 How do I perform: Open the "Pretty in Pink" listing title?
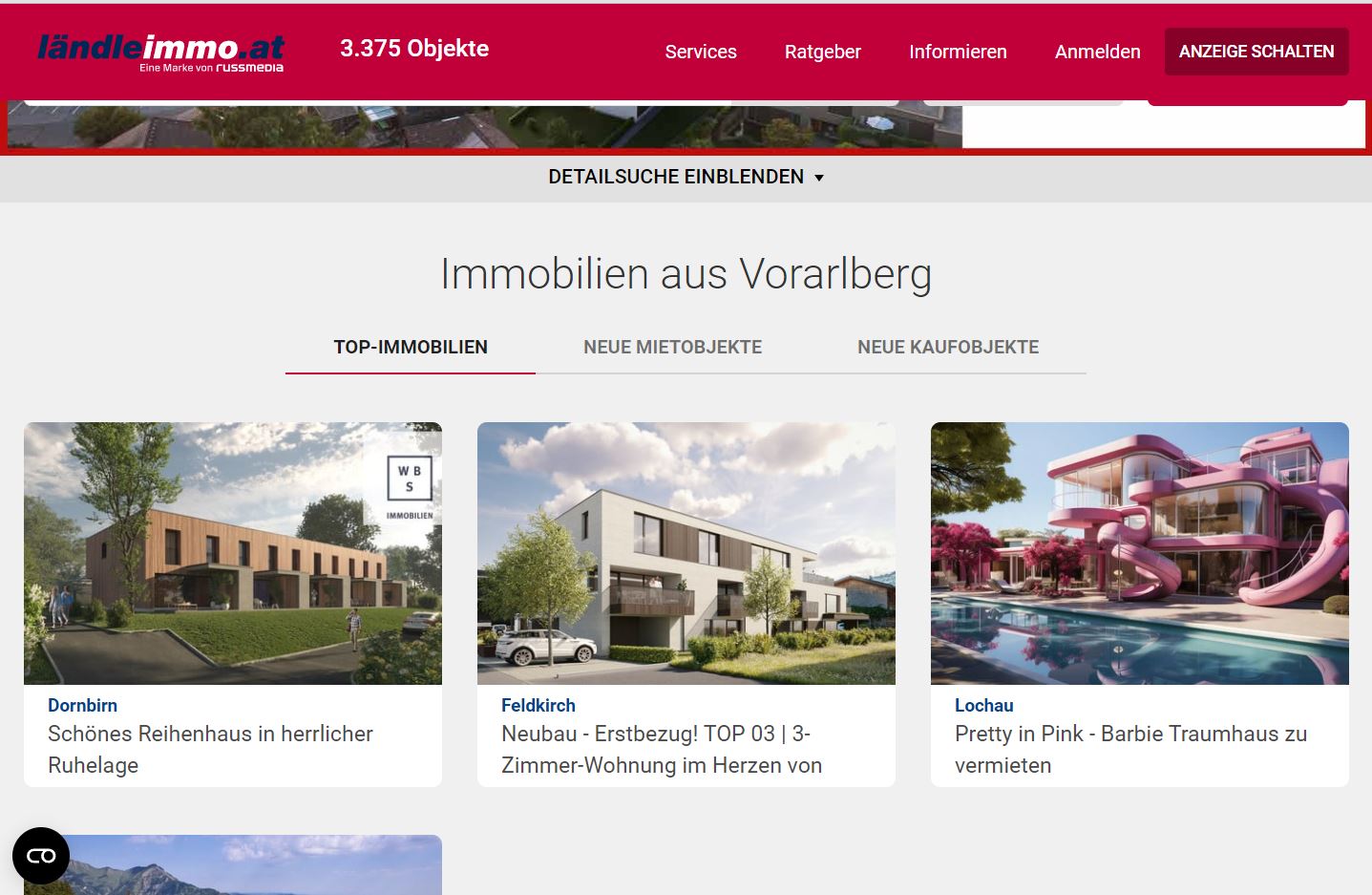[1130, 749]
